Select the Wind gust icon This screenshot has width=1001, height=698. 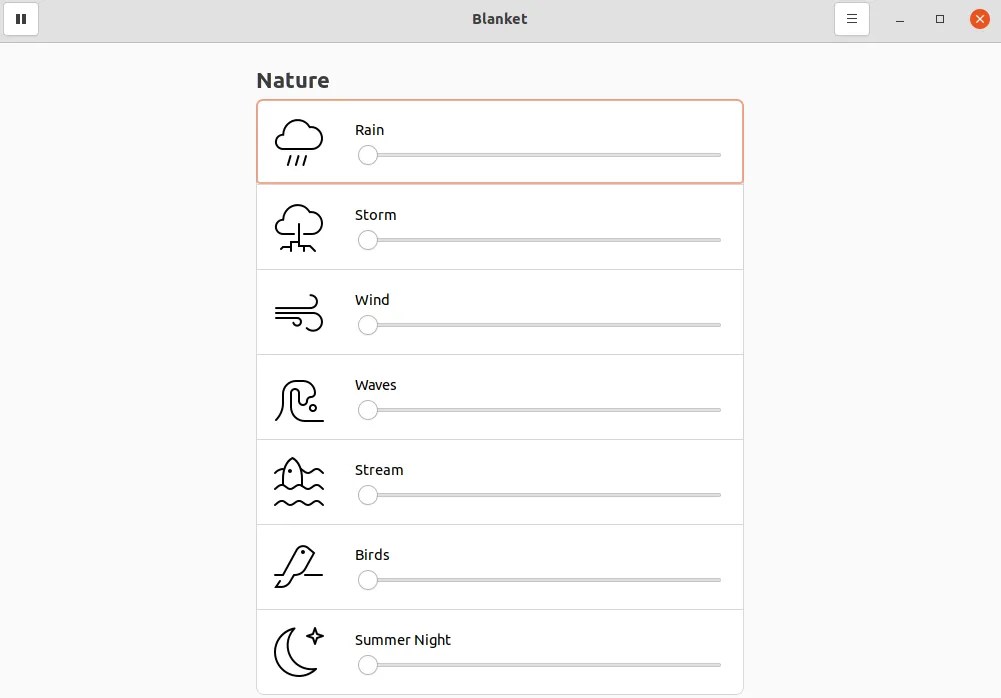tap(298, 312)
